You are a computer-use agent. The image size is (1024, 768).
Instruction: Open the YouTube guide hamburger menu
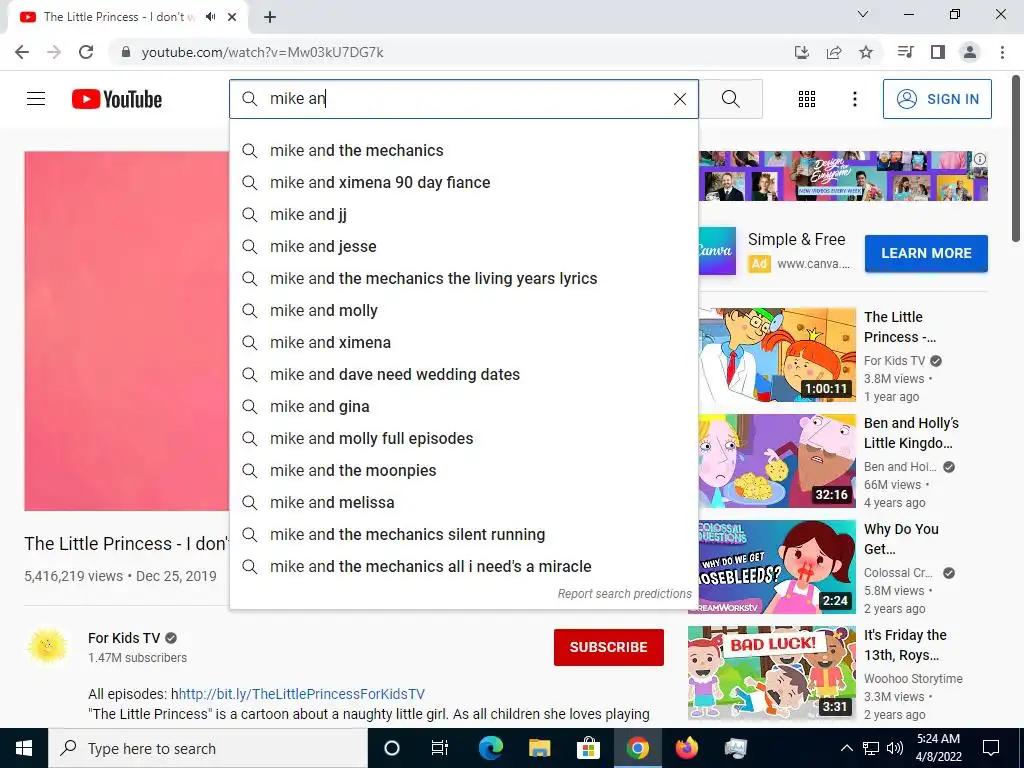click(36, 99)
